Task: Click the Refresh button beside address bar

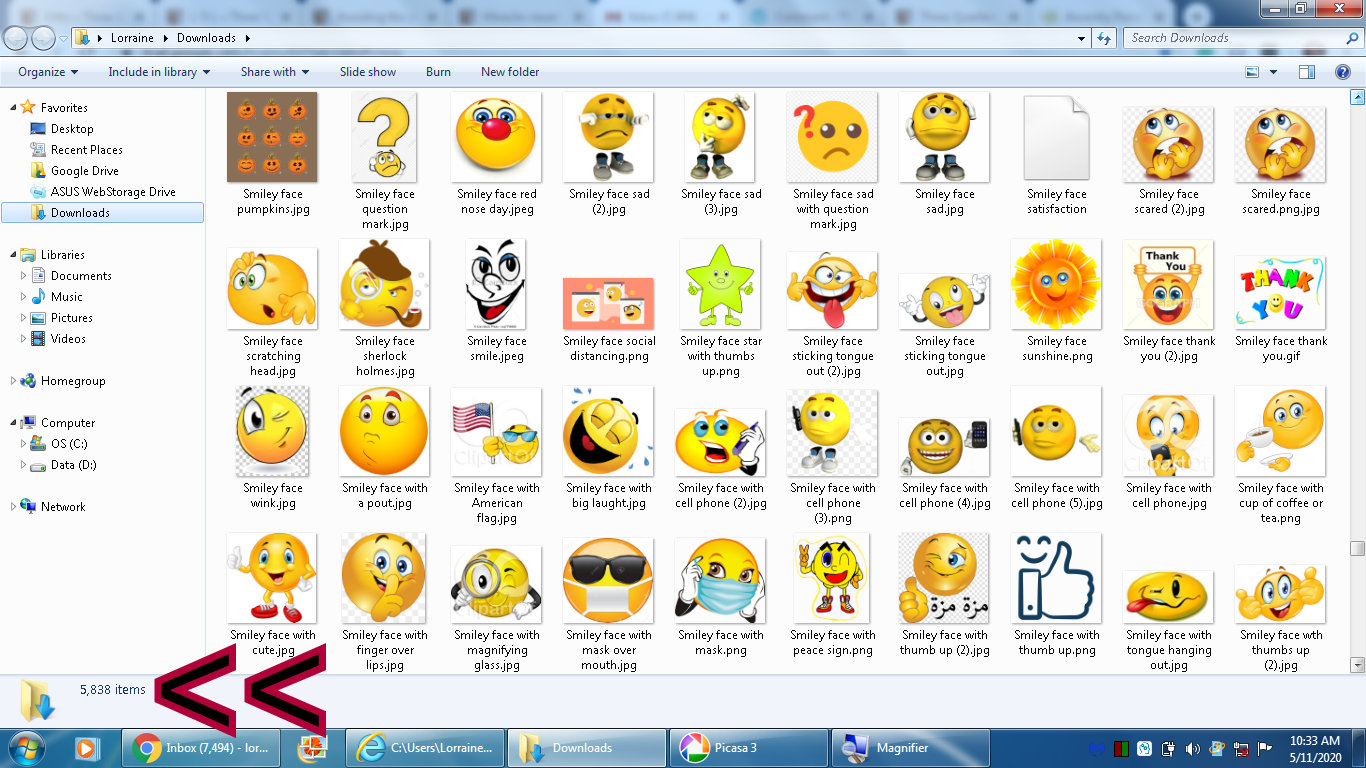Action: pyautogui.click(x=1104, y=38)
